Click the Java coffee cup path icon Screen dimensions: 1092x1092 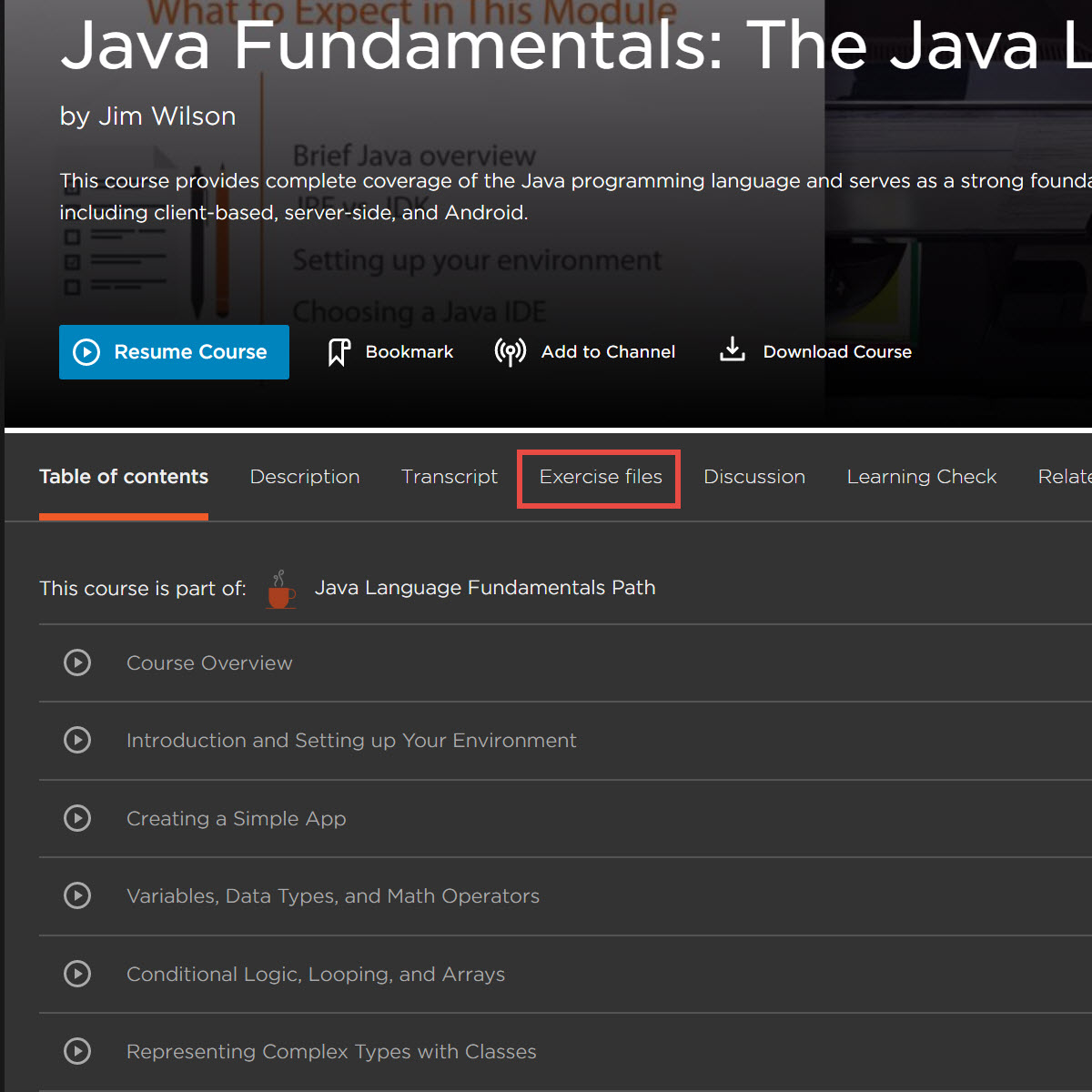[x=281, y=590]
